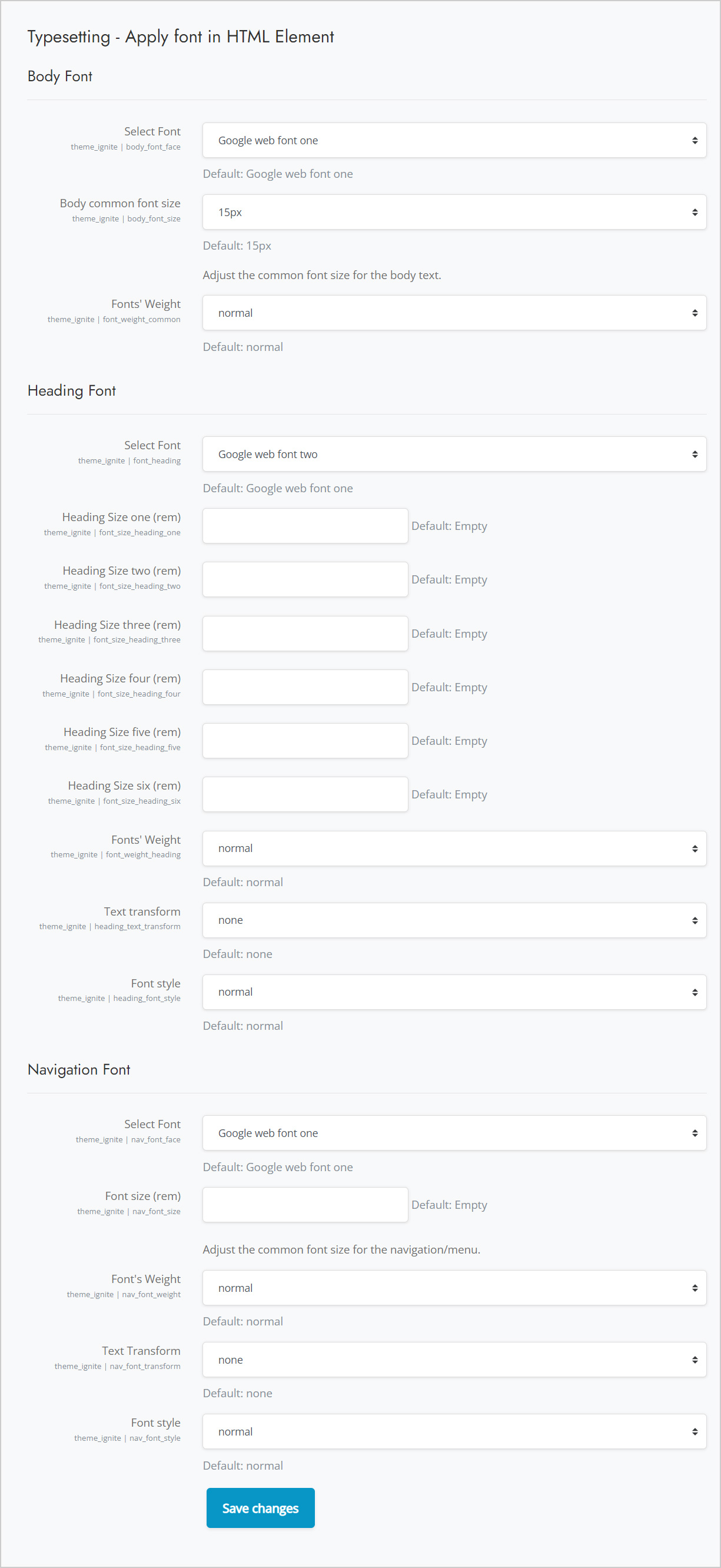Click 'nav_font_transform' setting name text
The image size is (721, 1568).
pos(145,1367)
